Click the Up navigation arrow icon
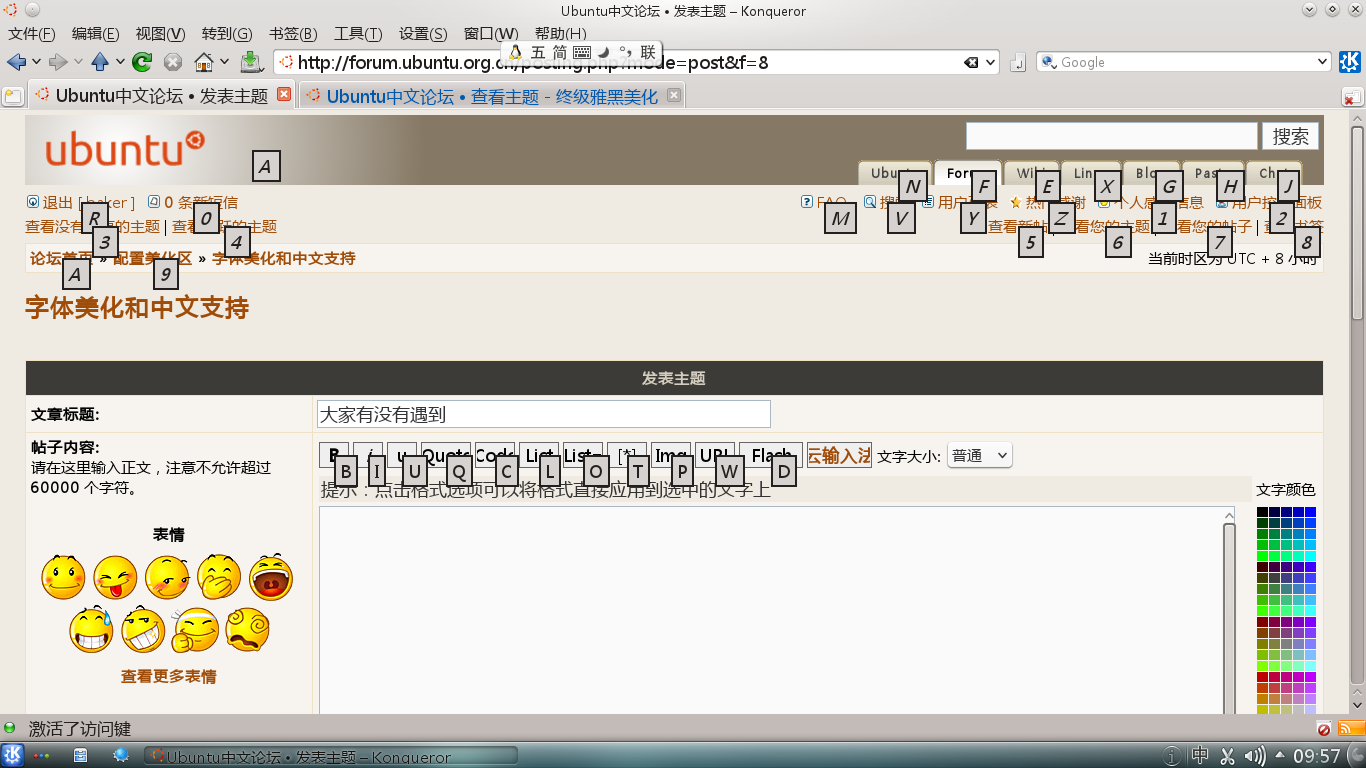 click(x=100, y=62)
